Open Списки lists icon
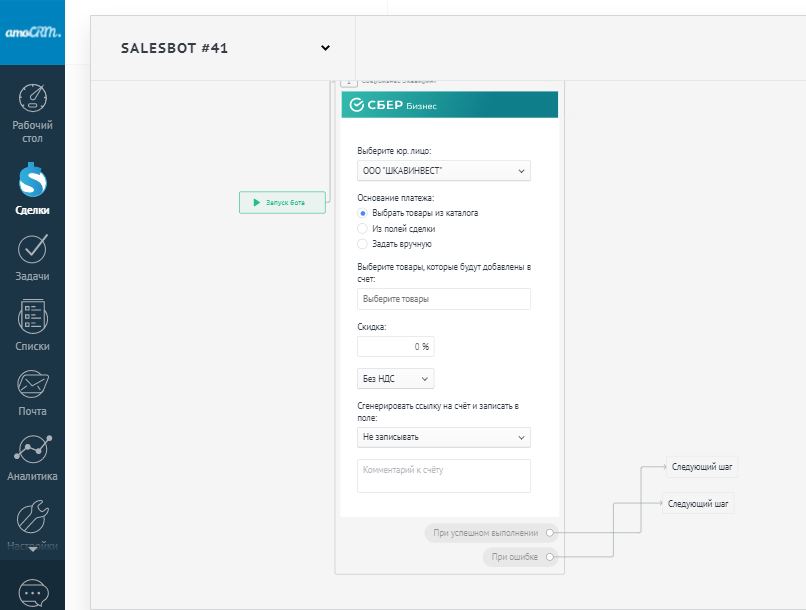This screenshot has width=806, height=610. tap(32, 316)
